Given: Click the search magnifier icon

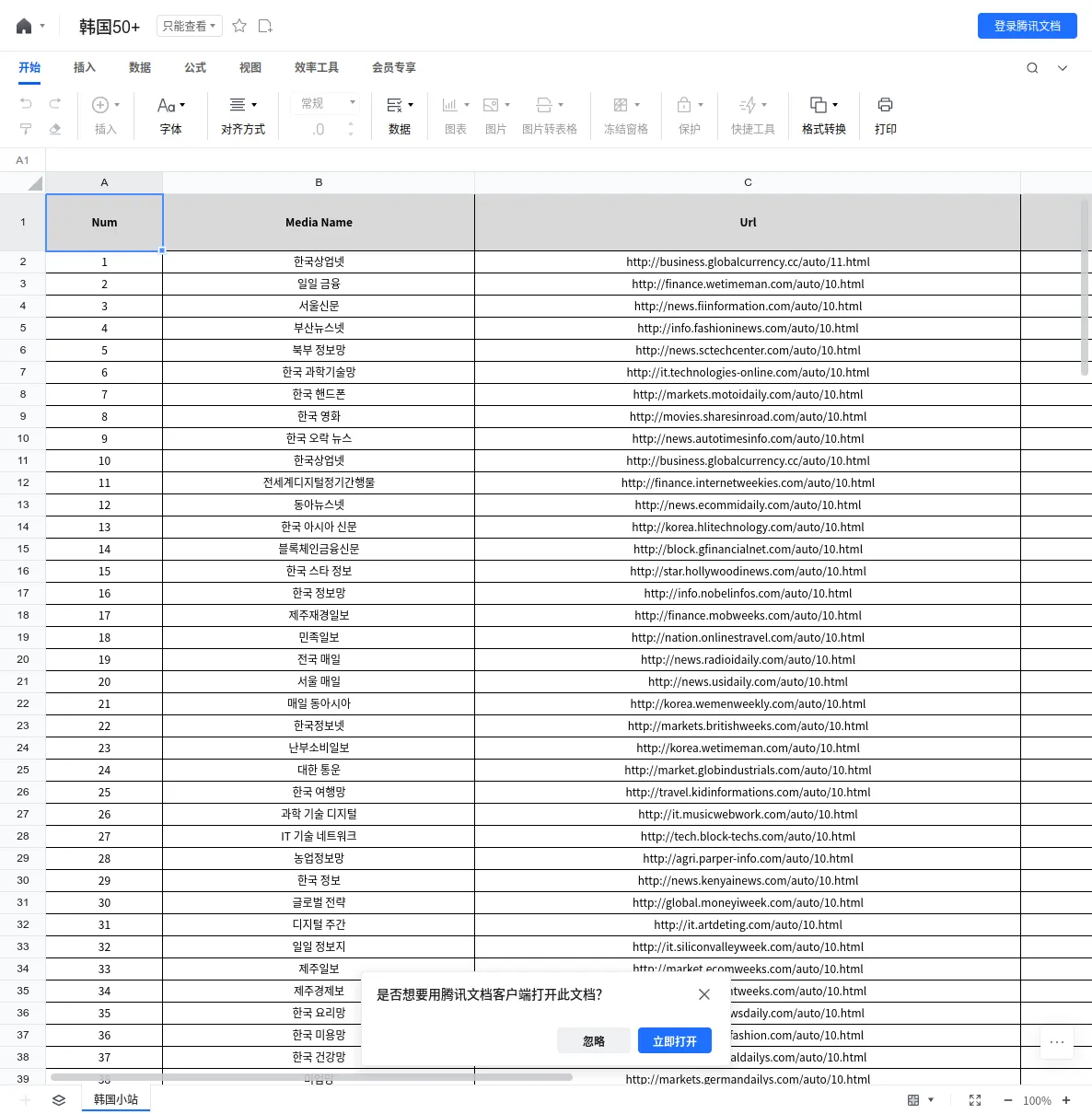Looking at the screenshot, I should pyautogui.click(x=1032, y=68).
